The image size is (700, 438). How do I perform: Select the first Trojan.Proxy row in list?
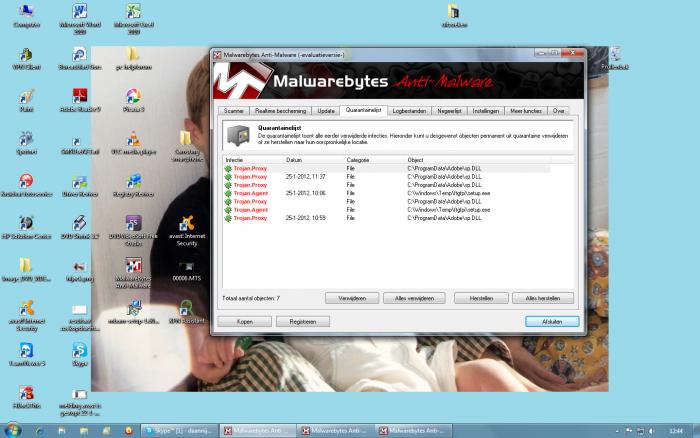(387, 168)
